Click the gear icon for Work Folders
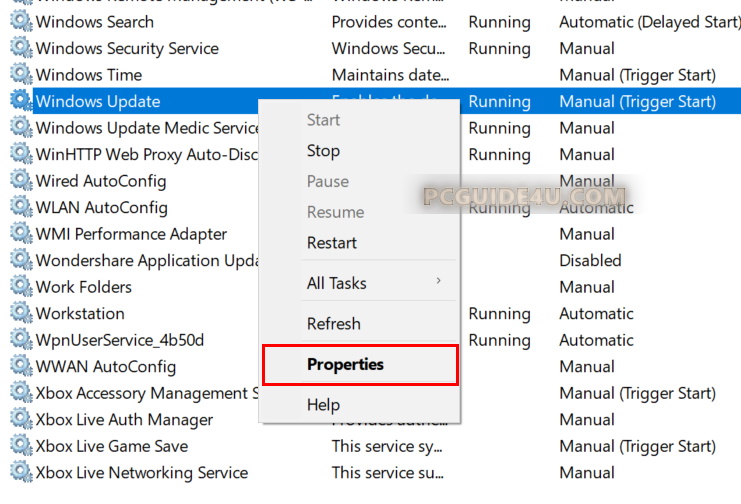 (x=20, y=287)
